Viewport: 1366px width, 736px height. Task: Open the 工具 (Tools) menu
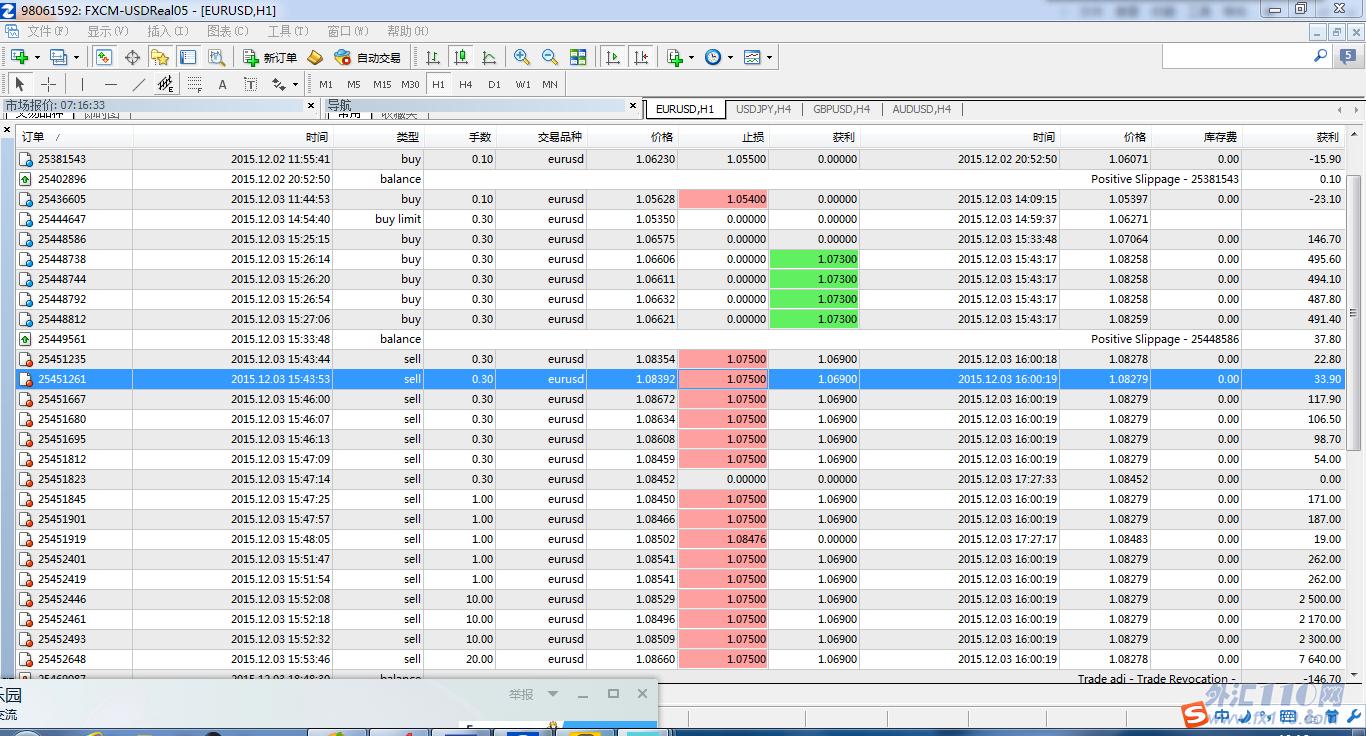[x=287, y=32]
